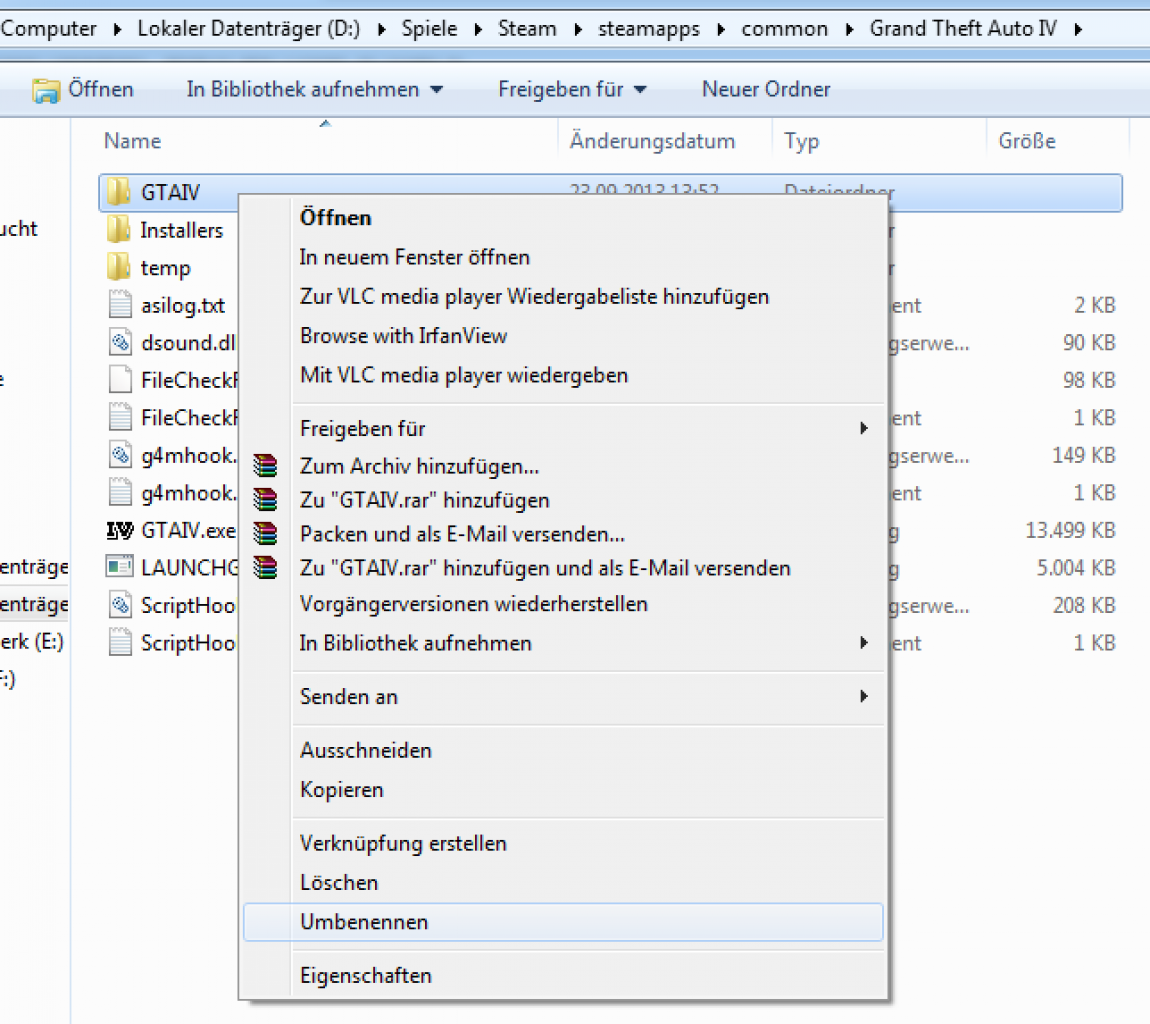Click the 'Neuer Ordner' toolbar button

pyautogui.click(x=766, y=89)
